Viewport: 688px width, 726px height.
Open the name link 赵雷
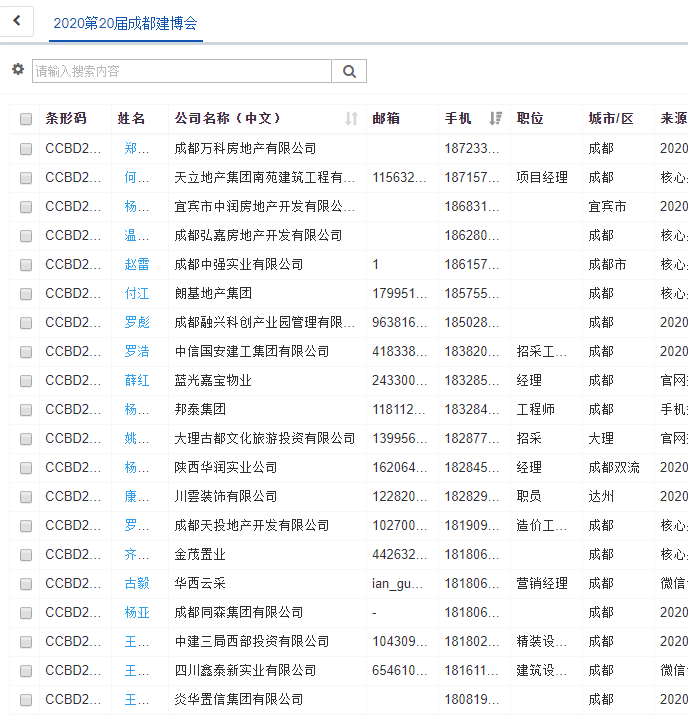pyautogui.click(x=137, y=264)
